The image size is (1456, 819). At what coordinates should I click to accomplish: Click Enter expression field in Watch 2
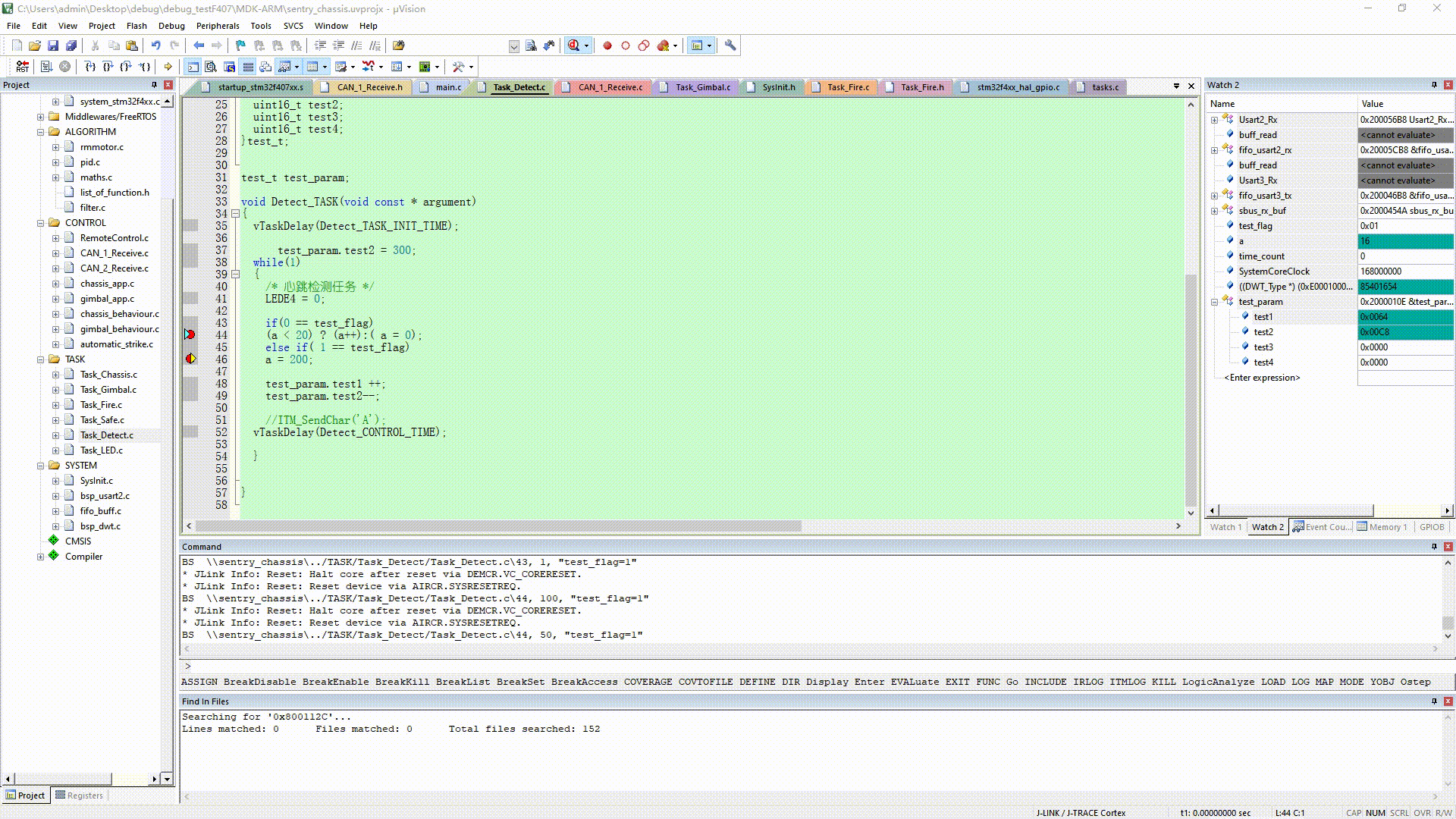pos(1262,378)
